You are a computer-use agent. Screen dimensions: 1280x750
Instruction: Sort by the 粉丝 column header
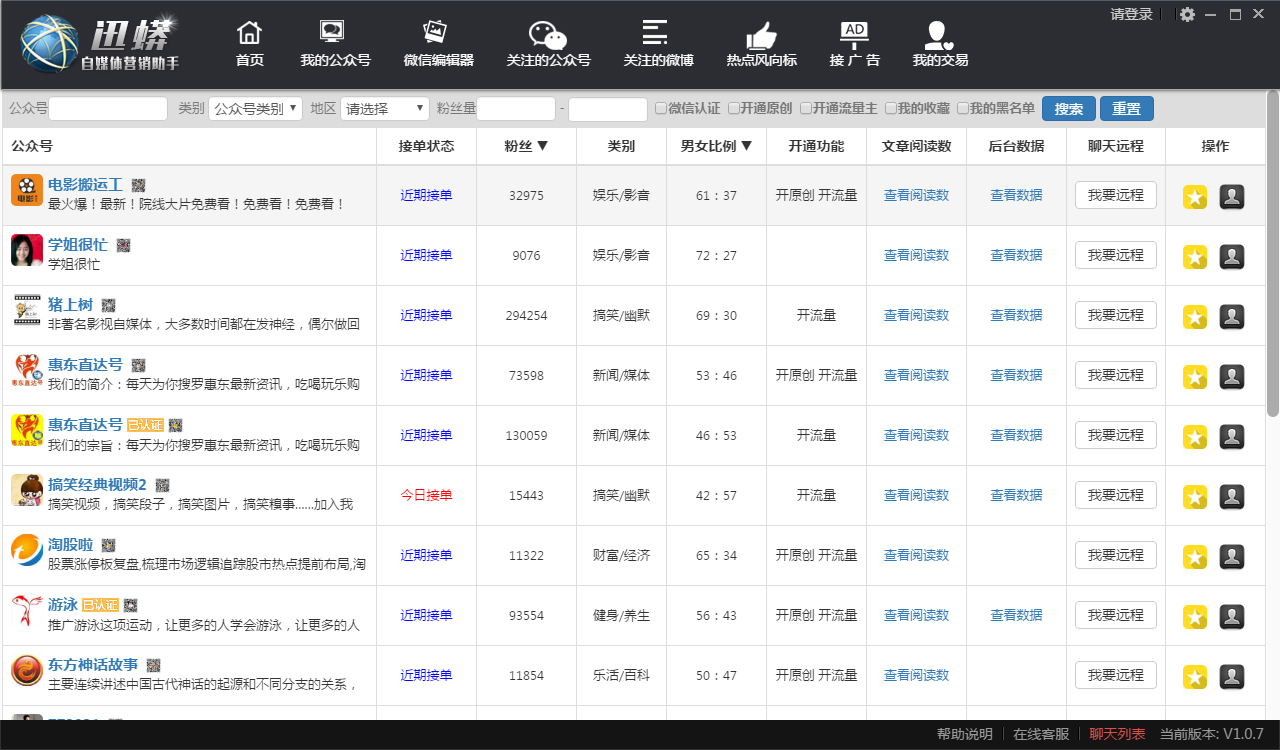526,146
